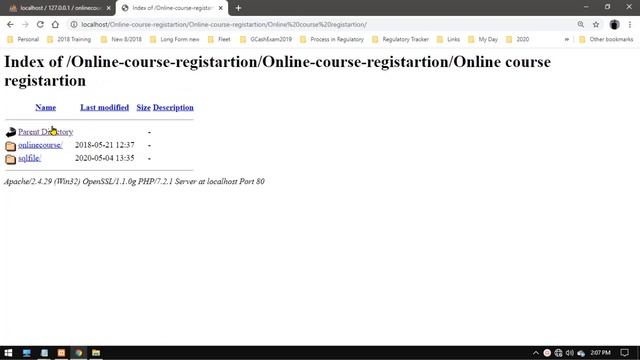Open the Regulatory Tracker bookmark folder
The width and height of the screenshot is (640, 360).
(x=400, y=39)
